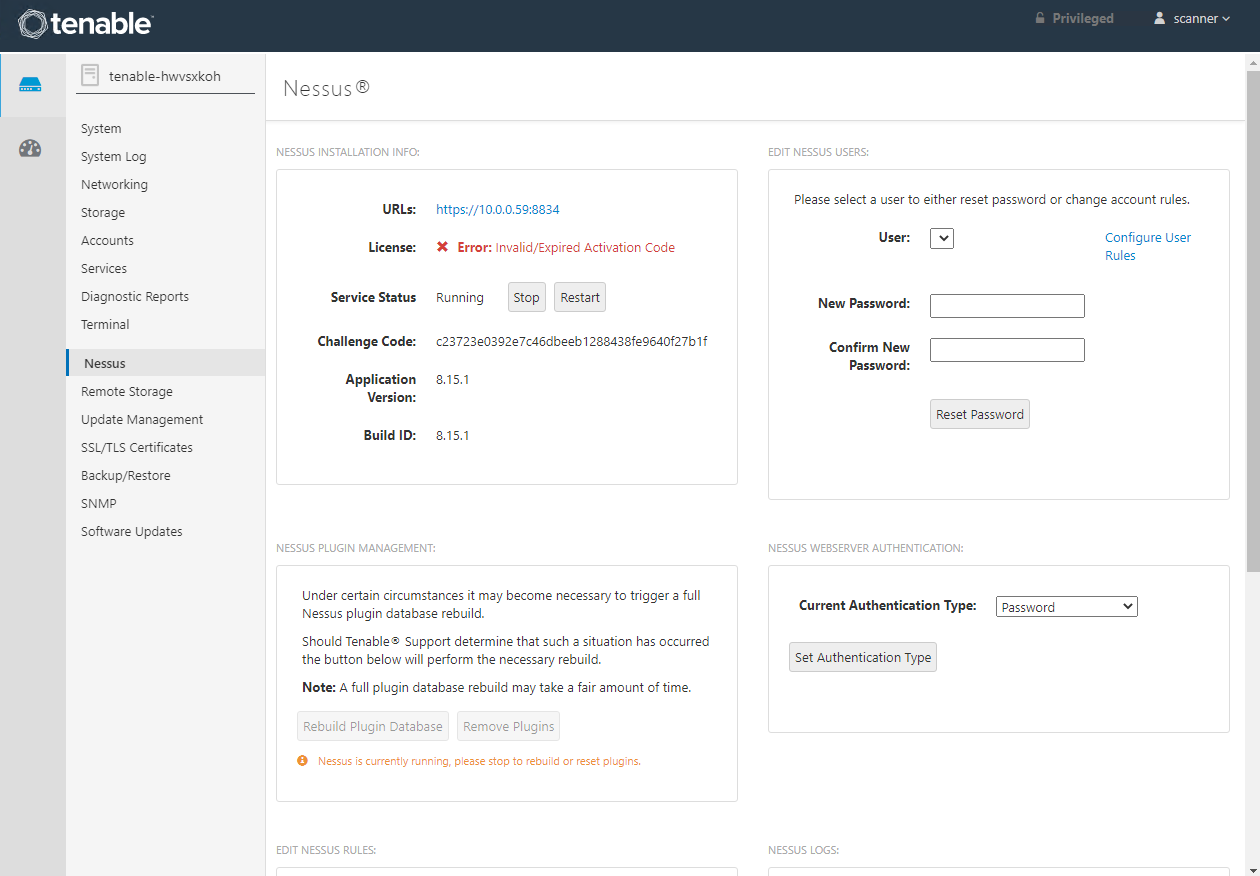Click the Privileged lock icon
This screenshot has width=1260, height=876.
point(1040,18)
